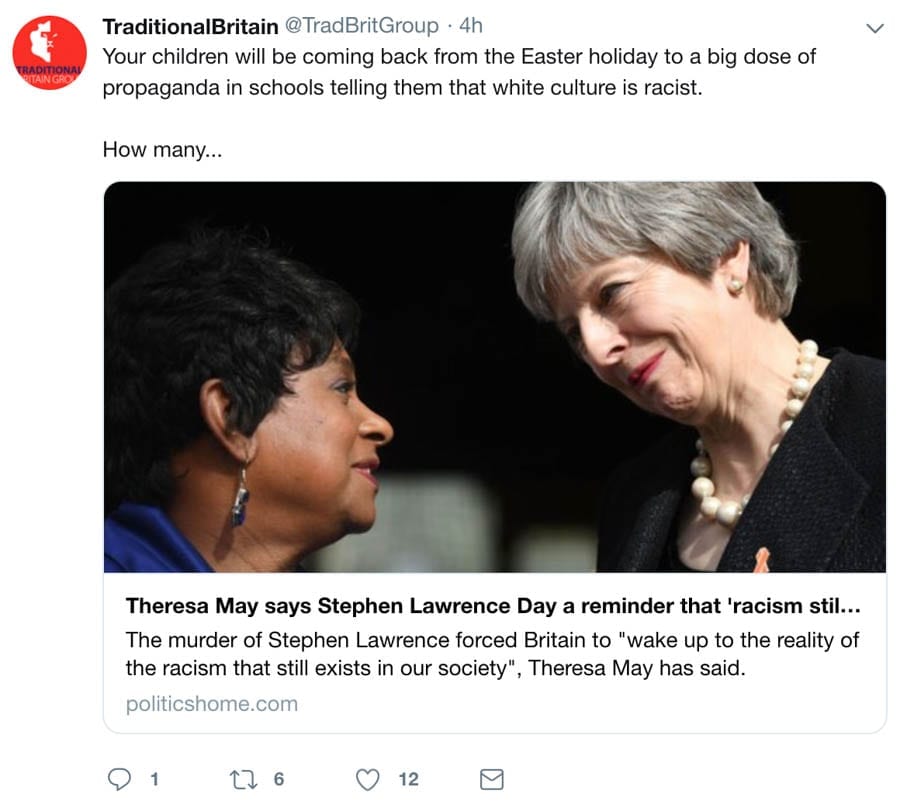Click the reply speech bubble icon
900x801 pixels.
(118, 778)
